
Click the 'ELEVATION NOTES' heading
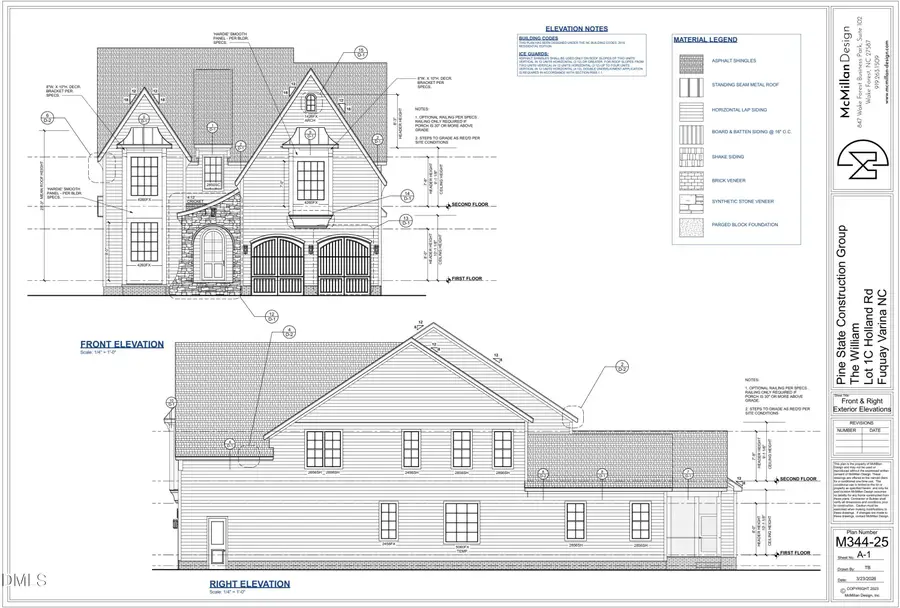point(576,29)
